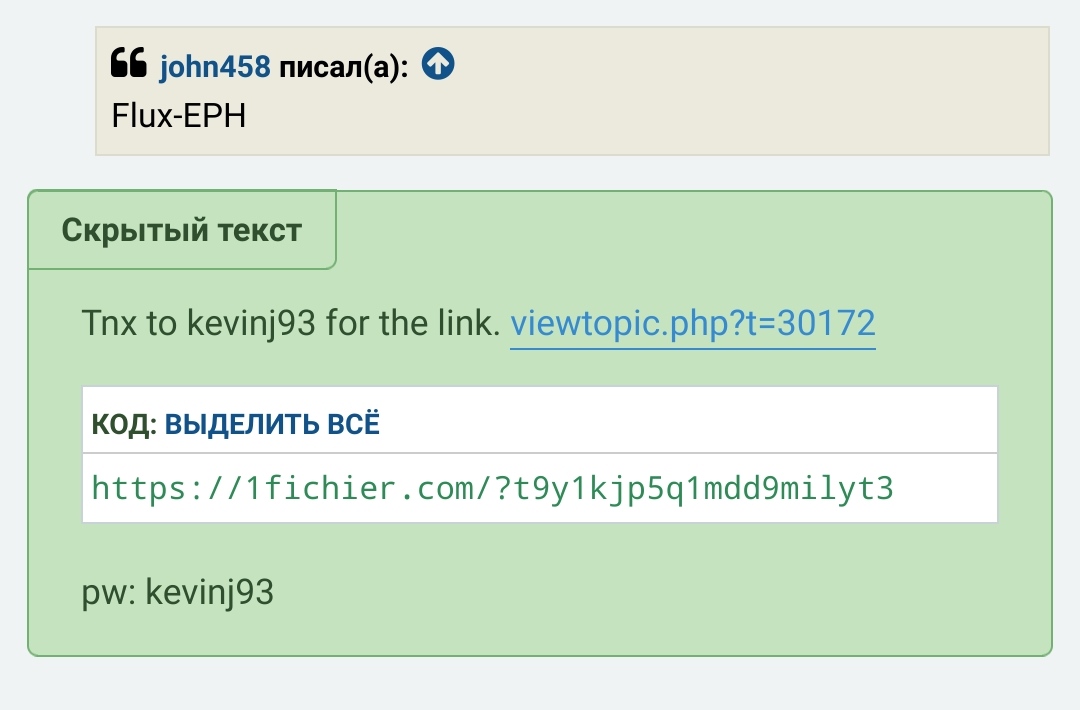Click the "писал(а):" text in quote header
Image resolution: width=1080 pixels, height=710 pixels.
pyautogui.click(x=343, y=67)
